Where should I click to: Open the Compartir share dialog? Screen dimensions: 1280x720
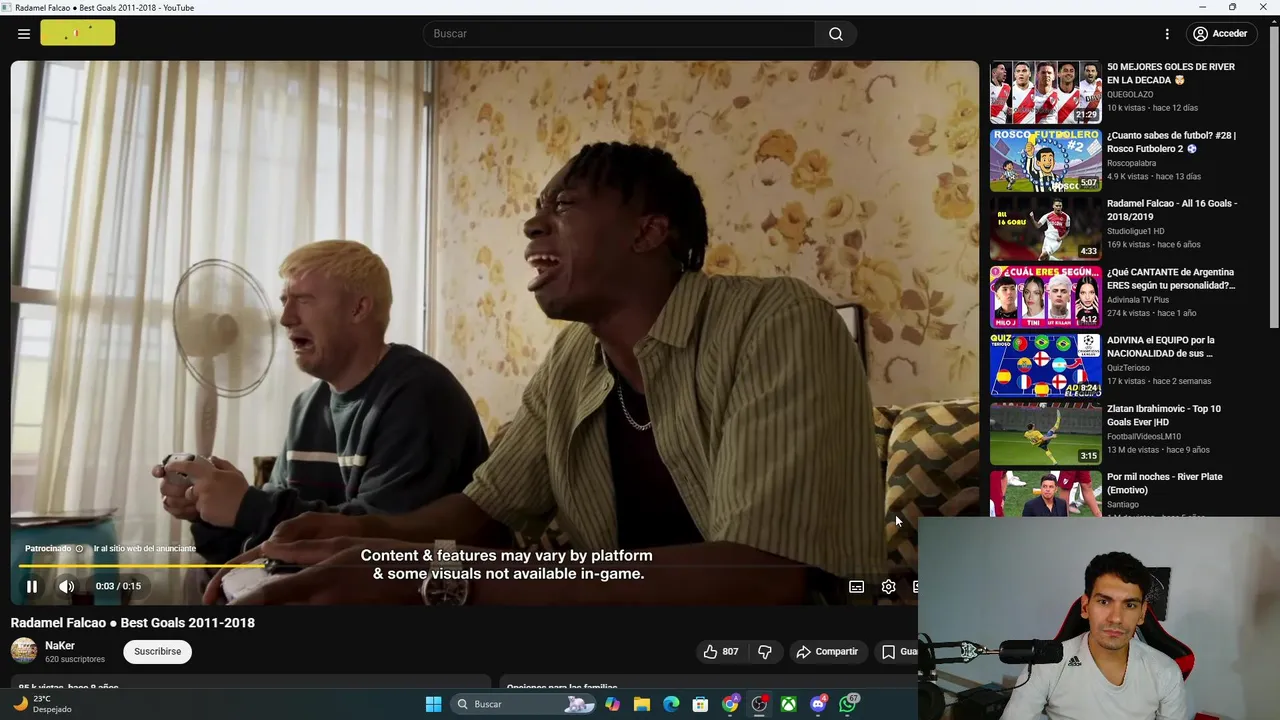click(x=827, y=652)
